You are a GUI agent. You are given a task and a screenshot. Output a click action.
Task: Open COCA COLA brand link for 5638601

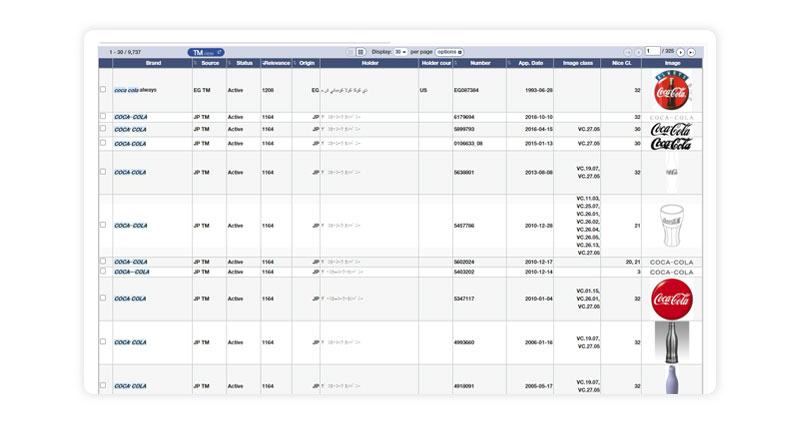pyautogui.click(x=130, y=172)
